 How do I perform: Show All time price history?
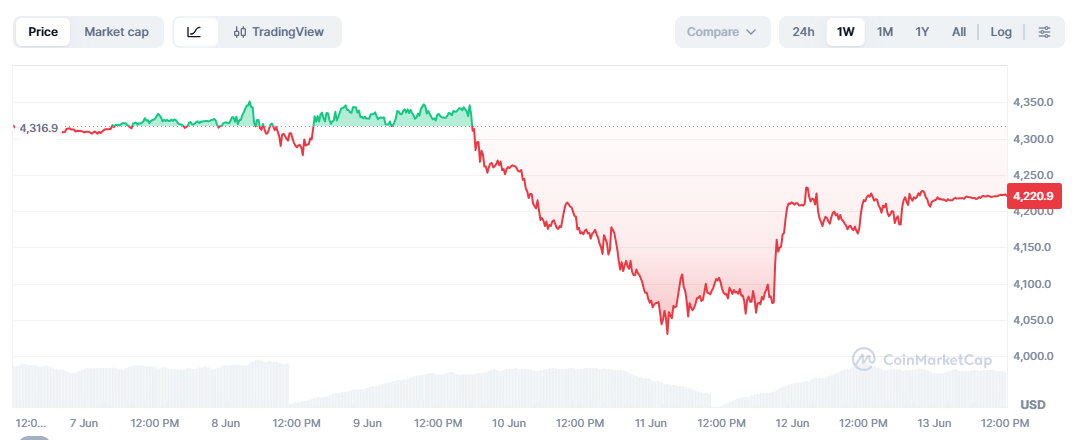[x=959, y=32]
